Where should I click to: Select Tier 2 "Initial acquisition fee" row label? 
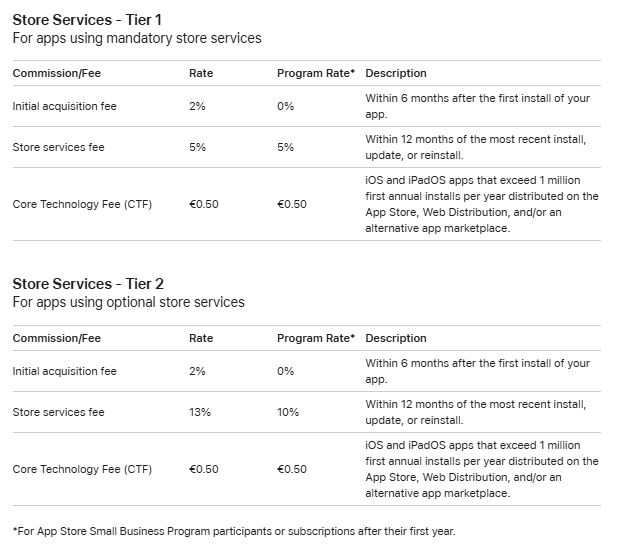[x=65, y=371]
